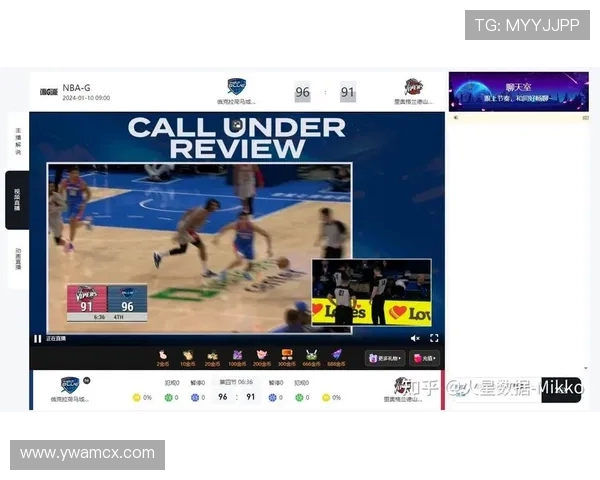Open the 更多礼物 dropdown
Viewport: 600px width, 480px height.
coord(385,358)
